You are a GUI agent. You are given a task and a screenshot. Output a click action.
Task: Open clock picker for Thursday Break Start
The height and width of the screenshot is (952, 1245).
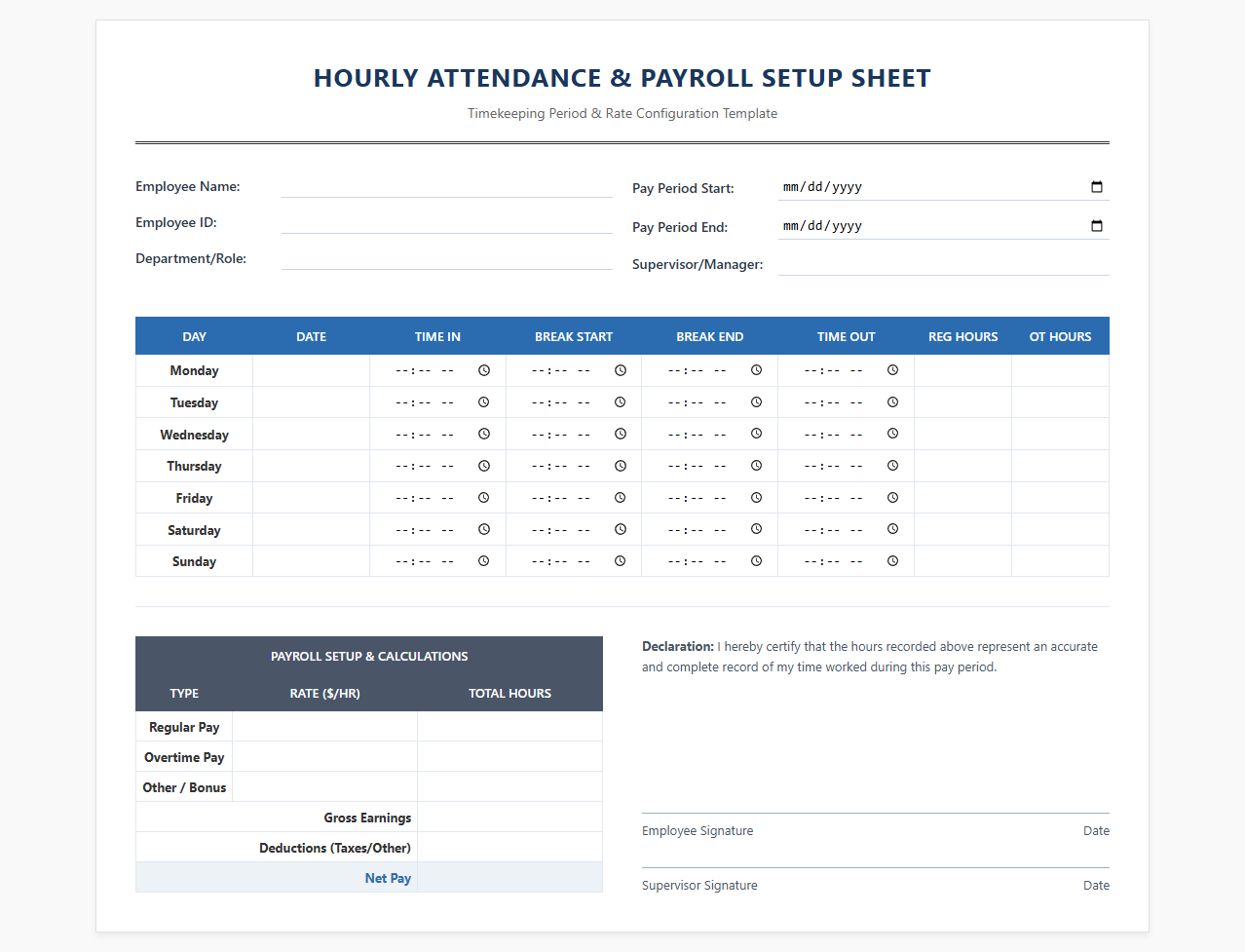[621, 466]
